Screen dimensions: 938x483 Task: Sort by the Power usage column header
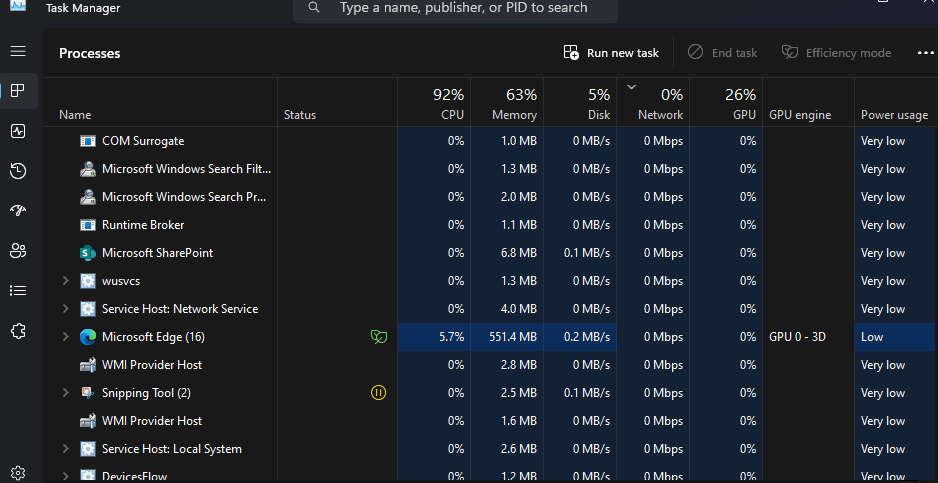[896, 104]
